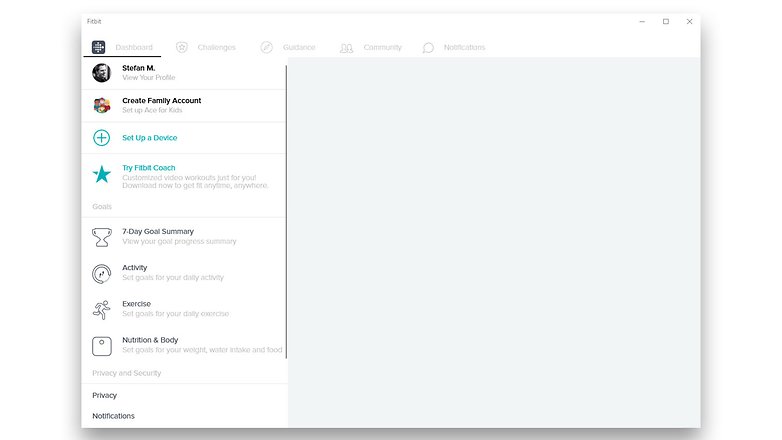Click the Family Account colorful icon
This screenshot has width=782, height=440.
tap(102, 105)
